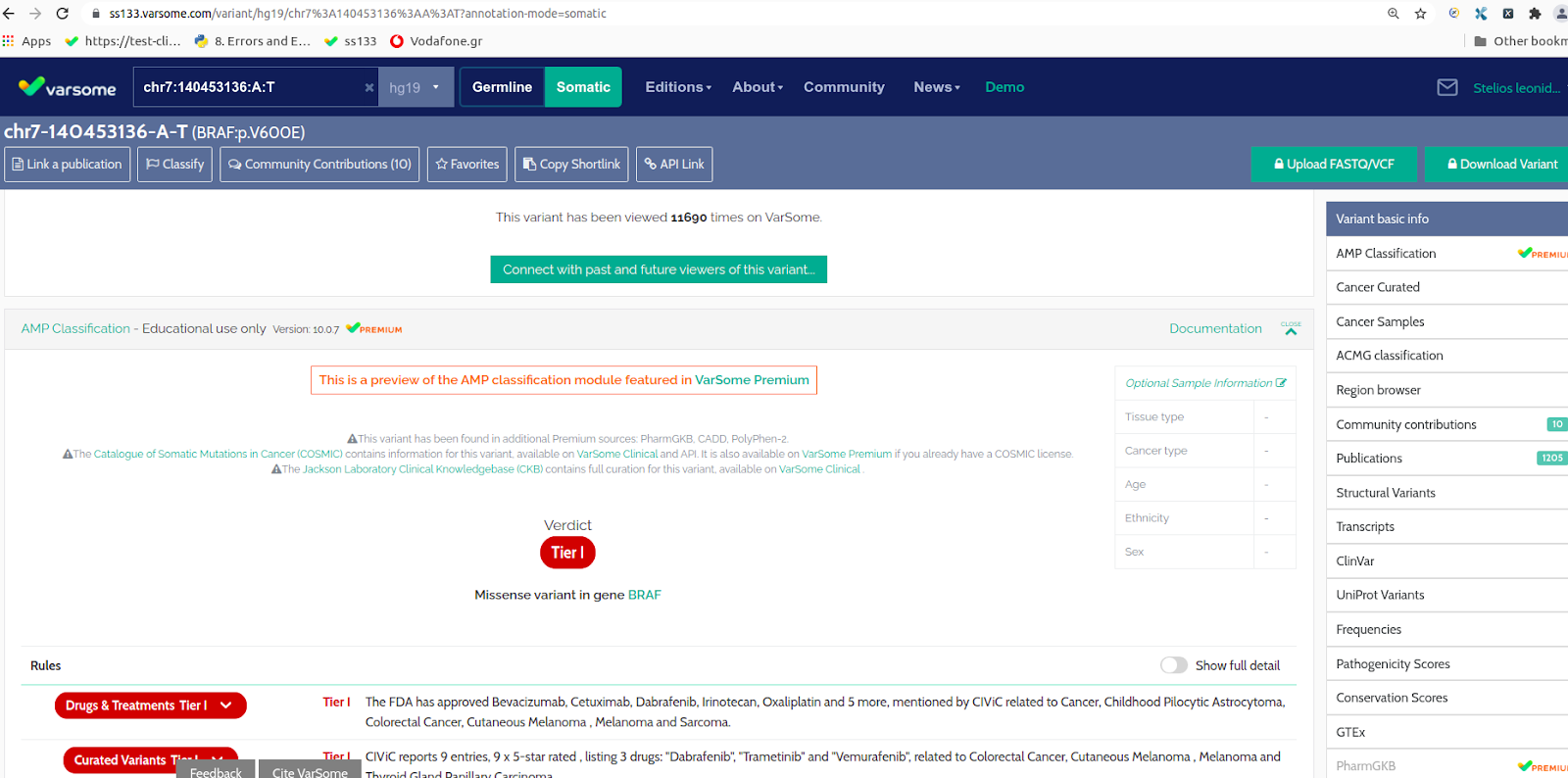Click Cite VarSome button
Viewport: 1568px width, 778px height.
coord(310,769)
